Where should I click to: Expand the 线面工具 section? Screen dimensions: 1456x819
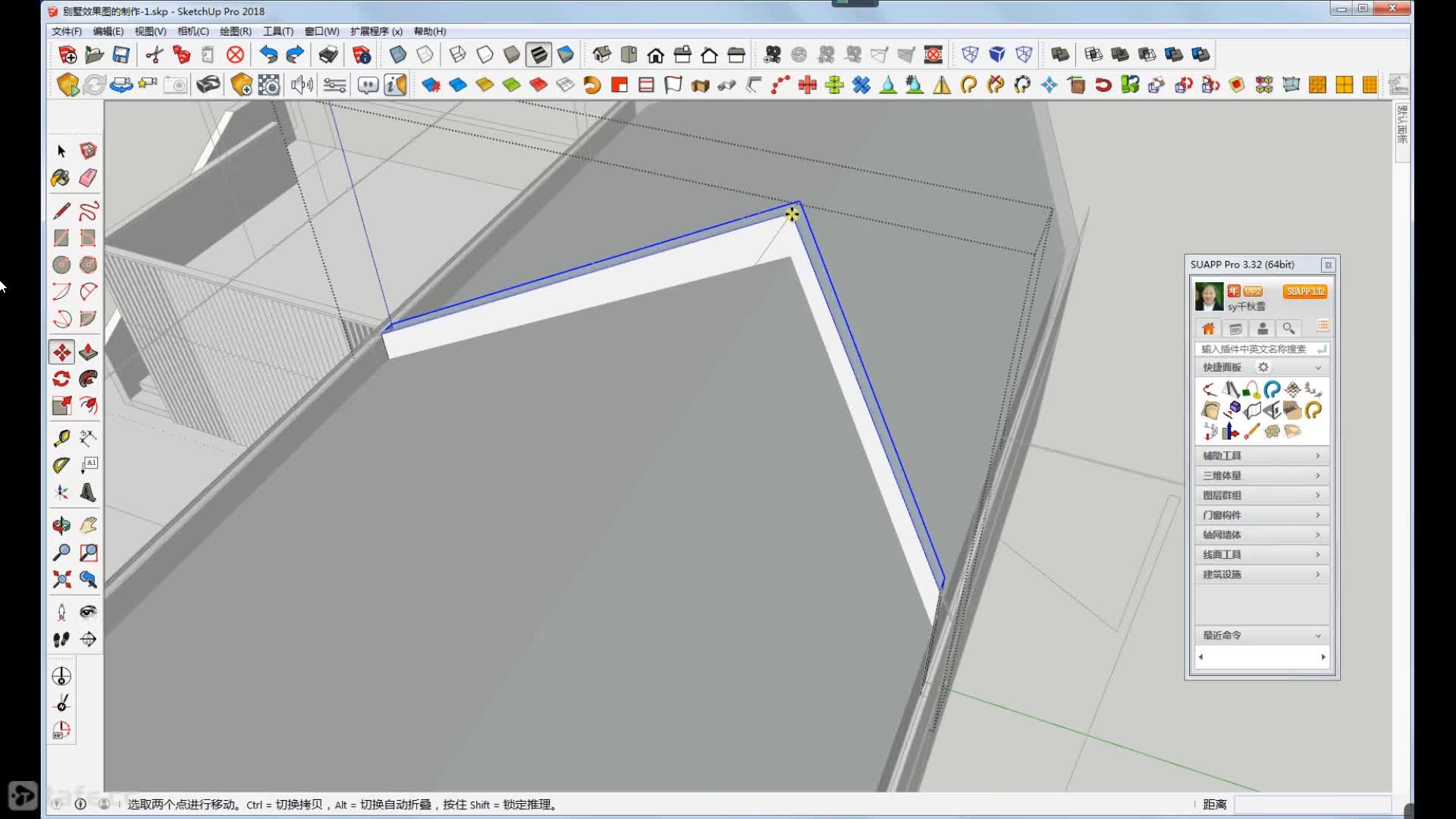coord(1262,554)
